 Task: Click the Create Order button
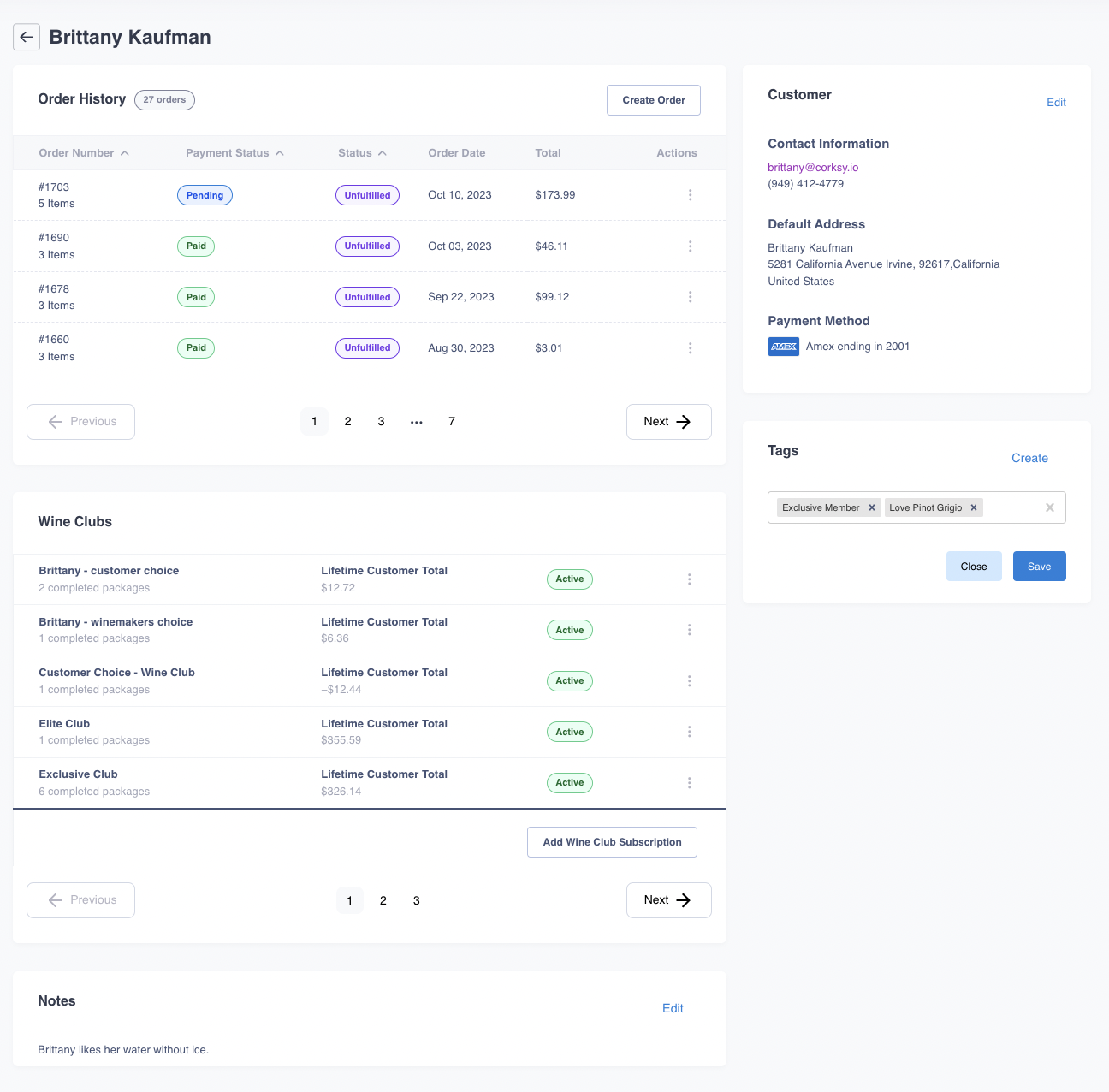(x=654, y=100)
